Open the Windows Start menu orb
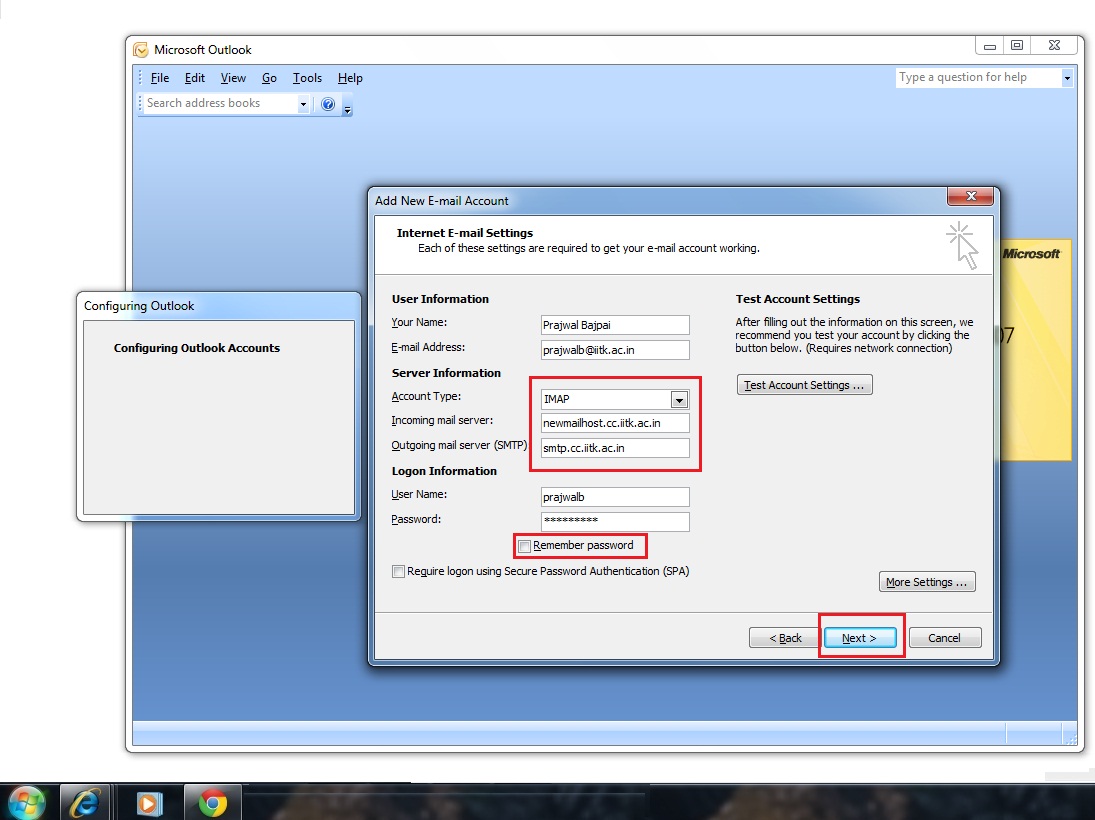Viewport: 1095px width, 820px height. click(25, 803)
